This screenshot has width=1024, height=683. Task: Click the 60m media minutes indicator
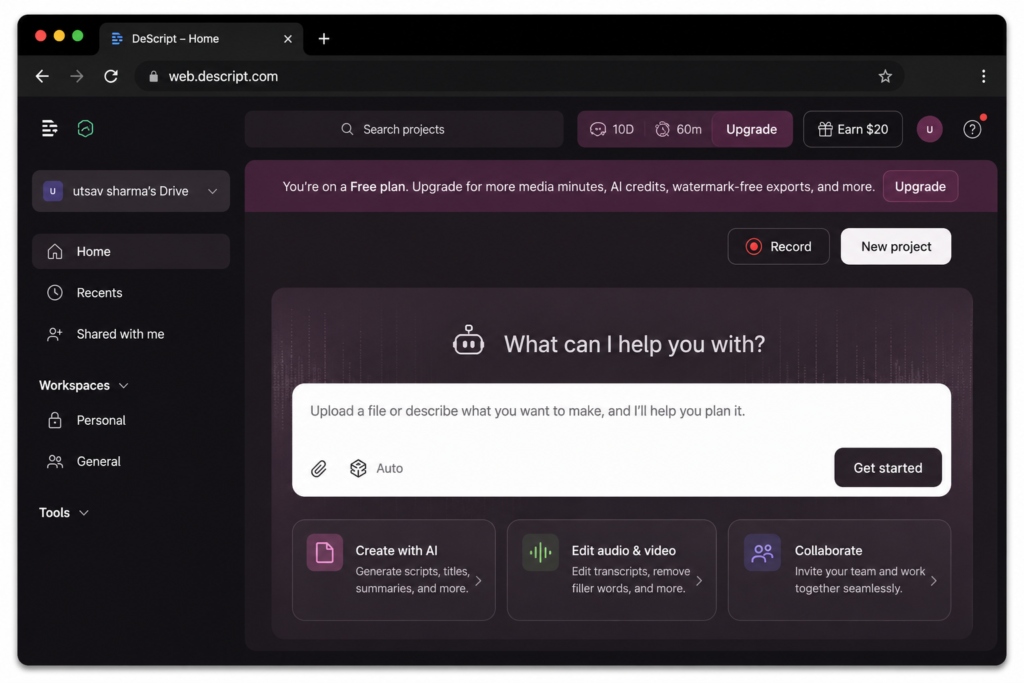(679, 129)
